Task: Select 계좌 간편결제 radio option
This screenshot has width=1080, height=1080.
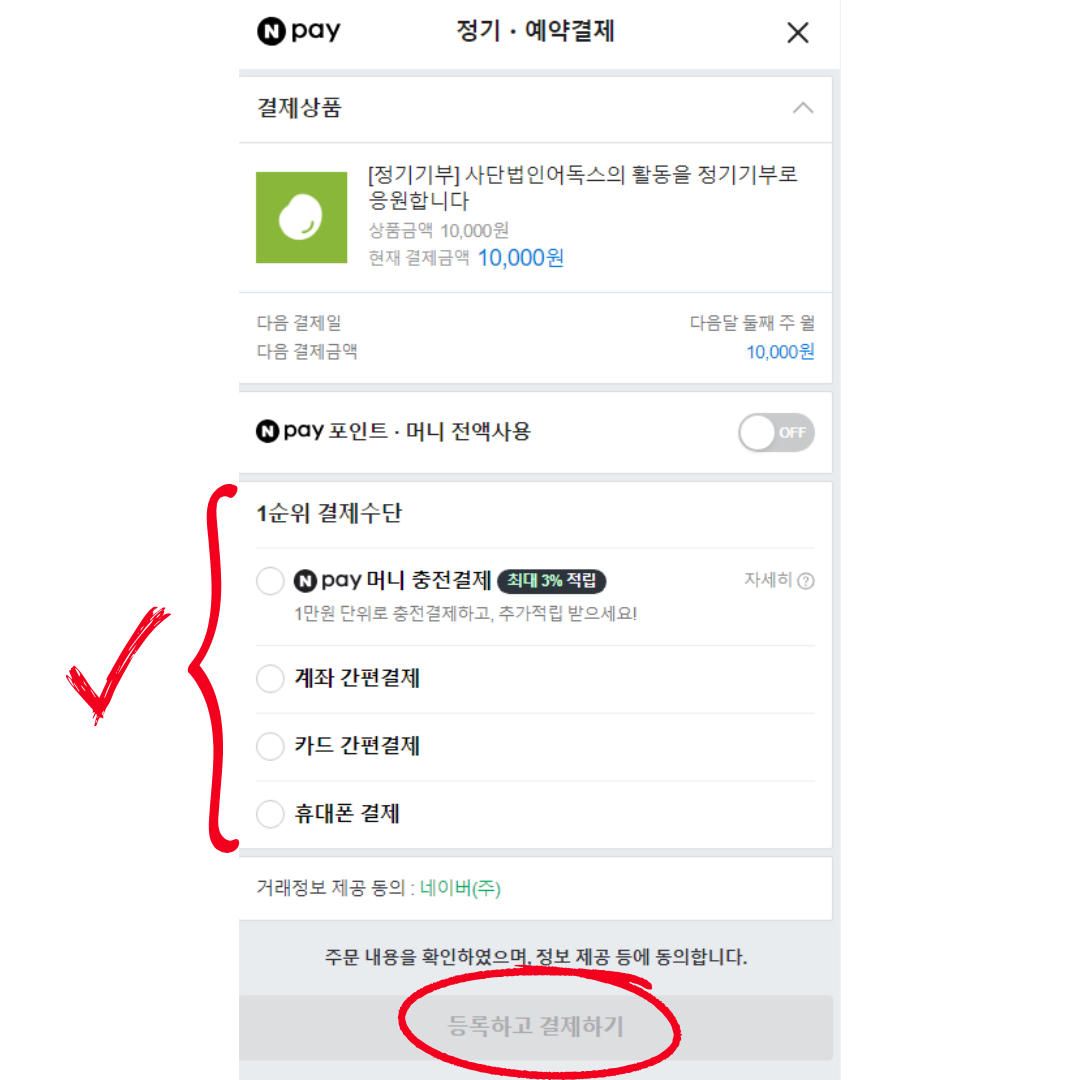Action: click(x=270, y=678)
